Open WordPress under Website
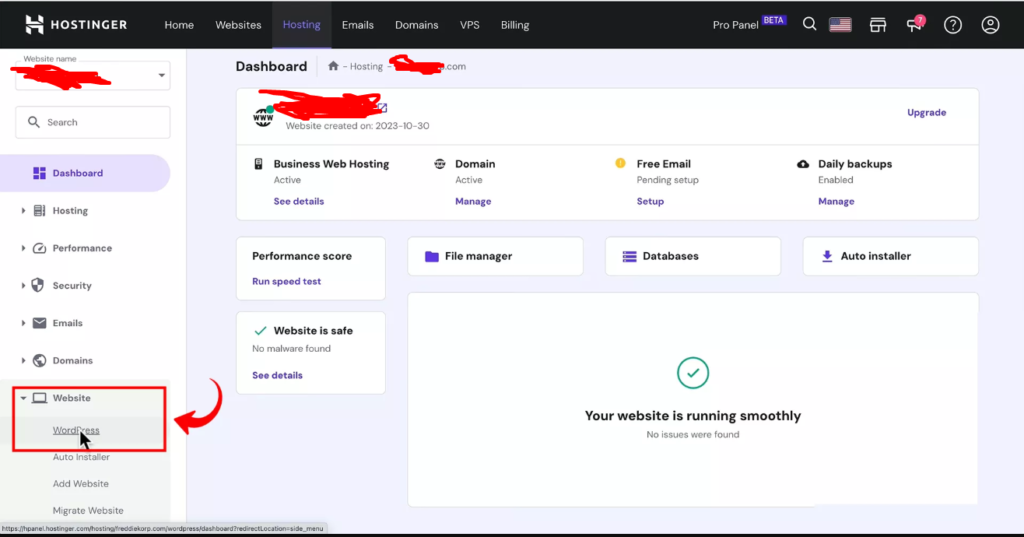Viewport: 1024px width, 537px height. click(x=76, y=430)
